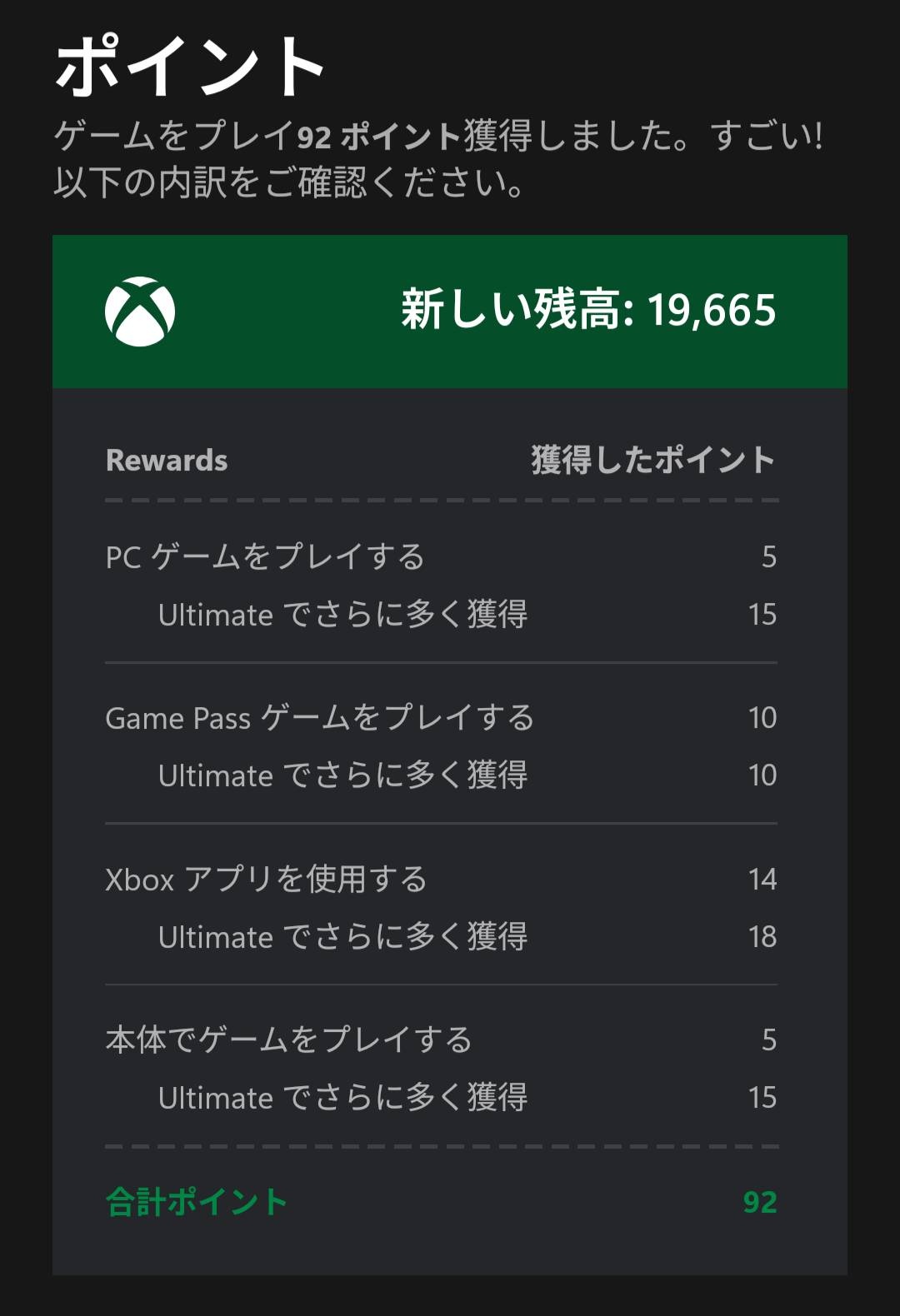Viewport: 900px width, 1316px height.
Task: Click the 新しい残高: 19,665 balance banner
Action: pos(587,310)
